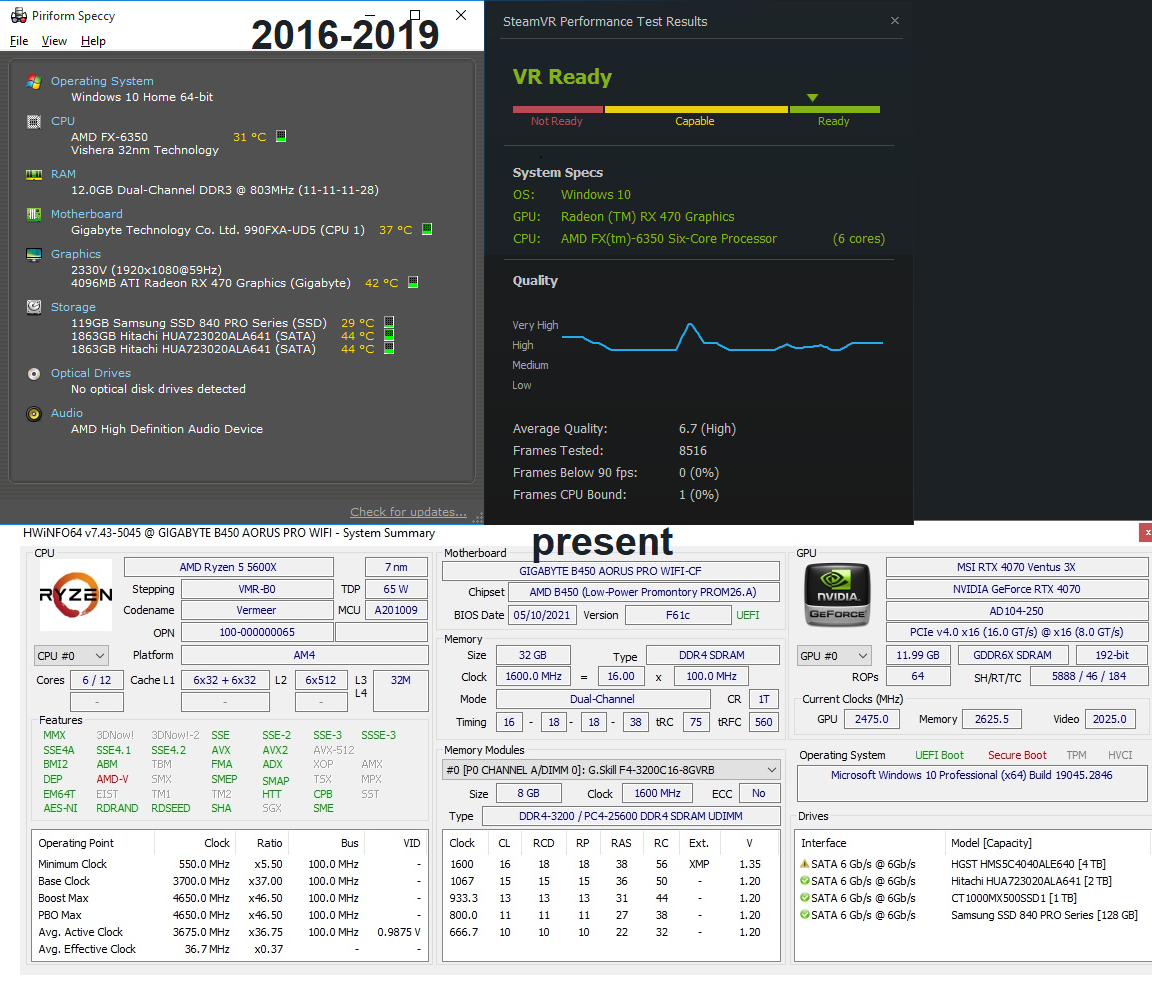The height and width of the screenshot is (996, 1152).
Task: Open the Optical Drives section link
Action: click(x=90, y=373)
